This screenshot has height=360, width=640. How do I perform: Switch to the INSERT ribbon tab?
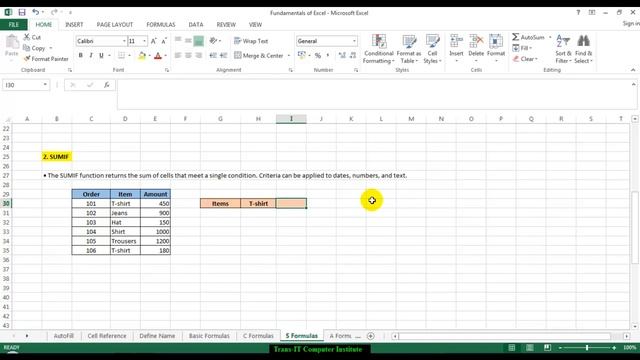click(74, 24)
